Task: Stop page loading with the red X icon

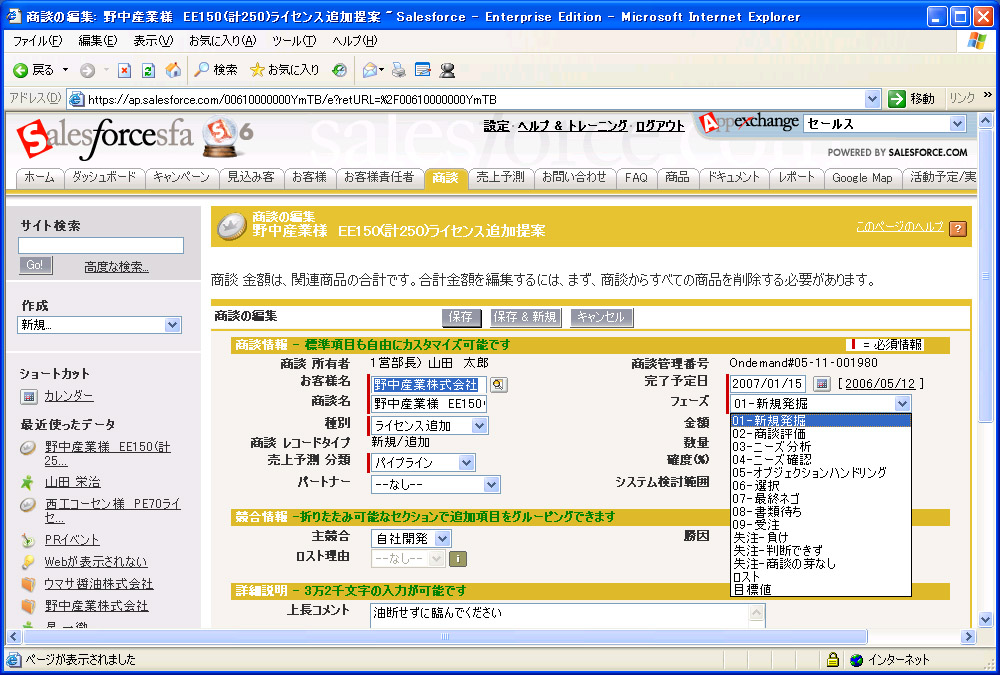Action: pos(124,70)
